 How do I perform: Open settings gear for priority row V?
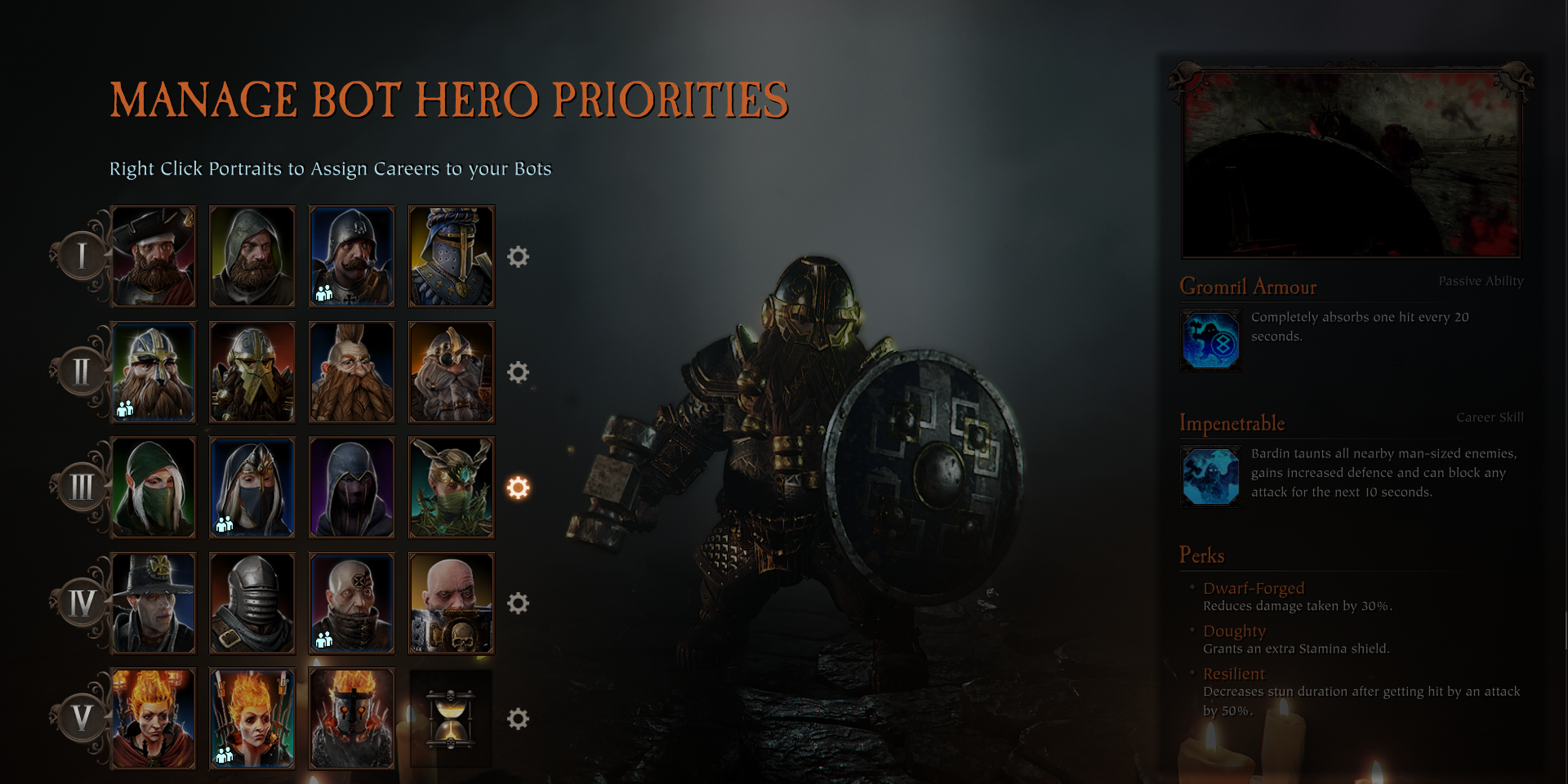pyautogui.click(x=518, y=719)
